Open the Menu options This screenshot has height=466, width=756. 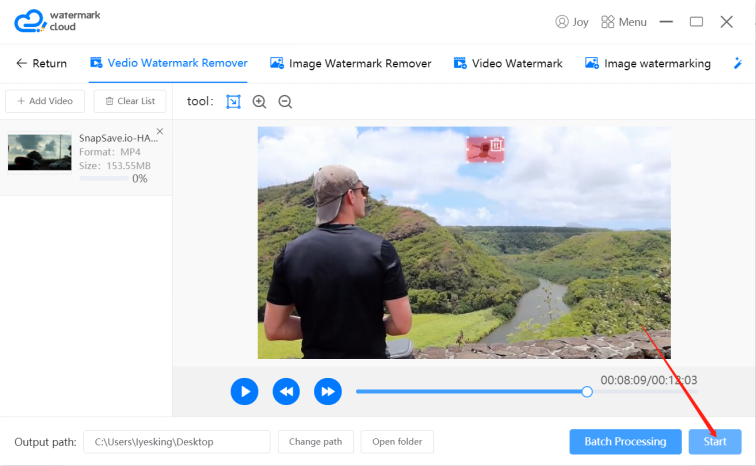pos(624,22)
